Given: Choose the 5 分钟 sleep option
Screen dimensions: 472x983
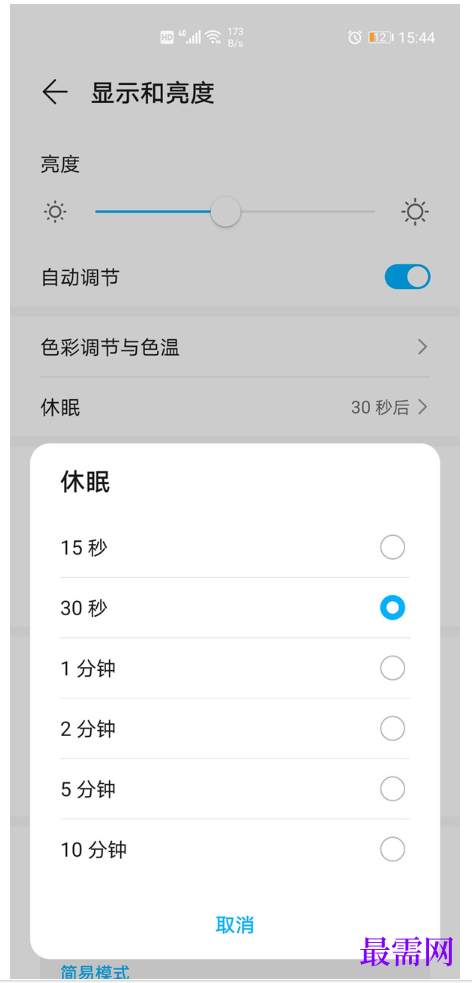Looking at the screenshot, I should click(x=235, y=789).
